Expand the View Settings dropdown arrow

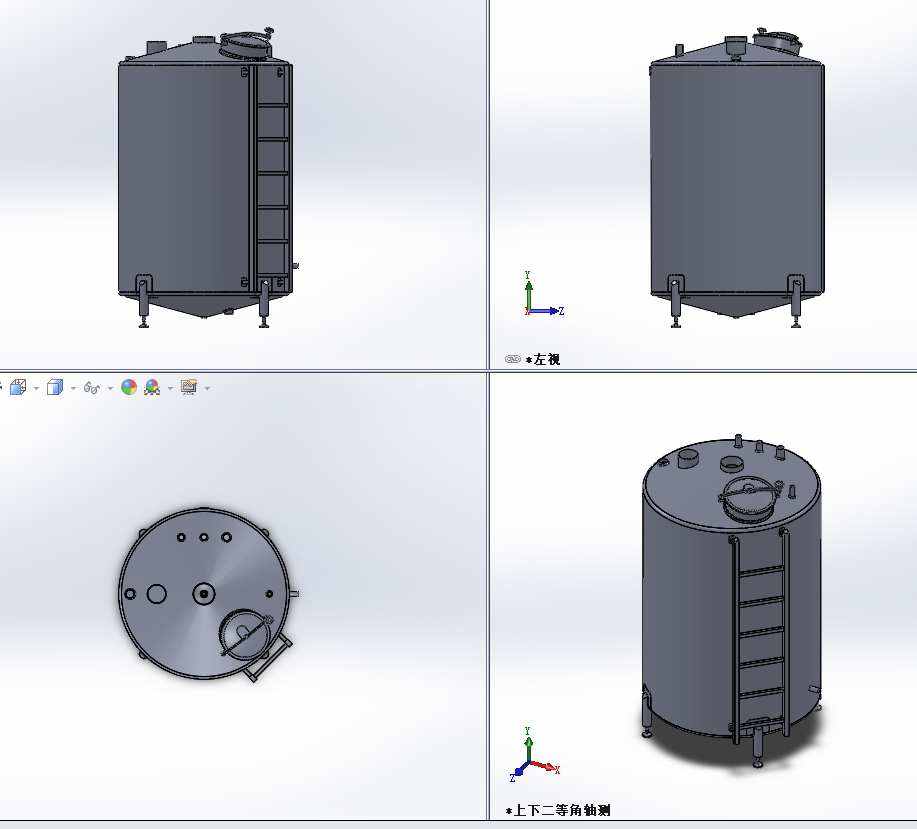point(207,388)
